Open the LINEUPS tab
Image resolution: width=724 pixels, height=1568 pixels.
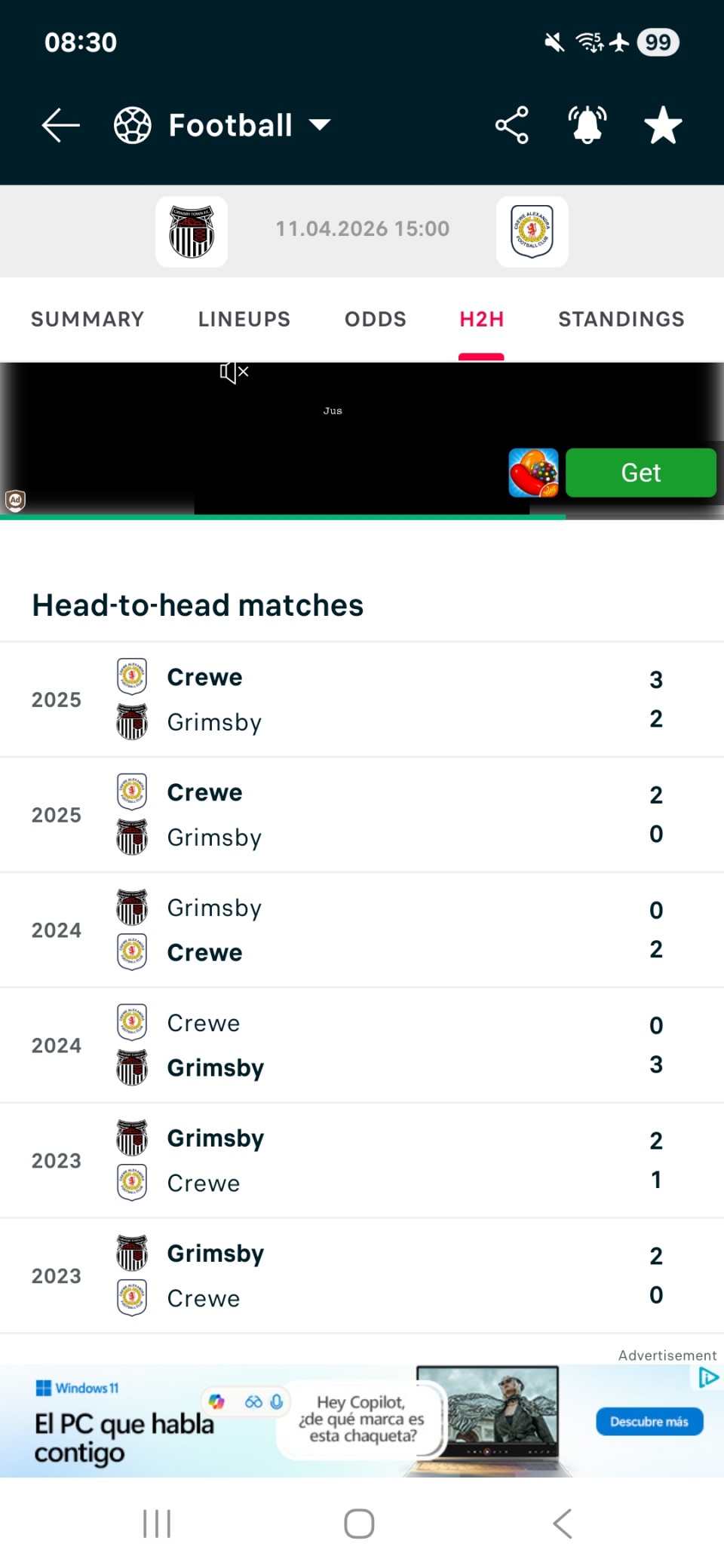[244, 319]
